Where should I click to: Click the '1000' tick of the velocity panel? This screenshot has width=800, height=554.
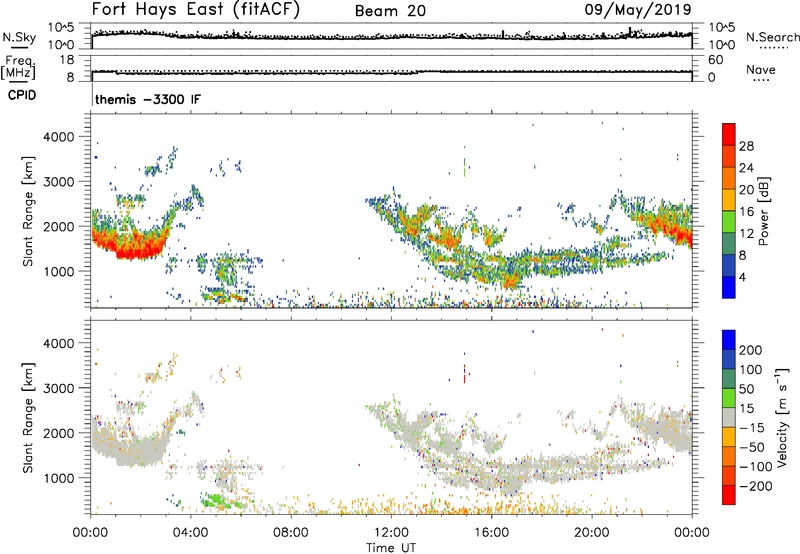[59, 478]
